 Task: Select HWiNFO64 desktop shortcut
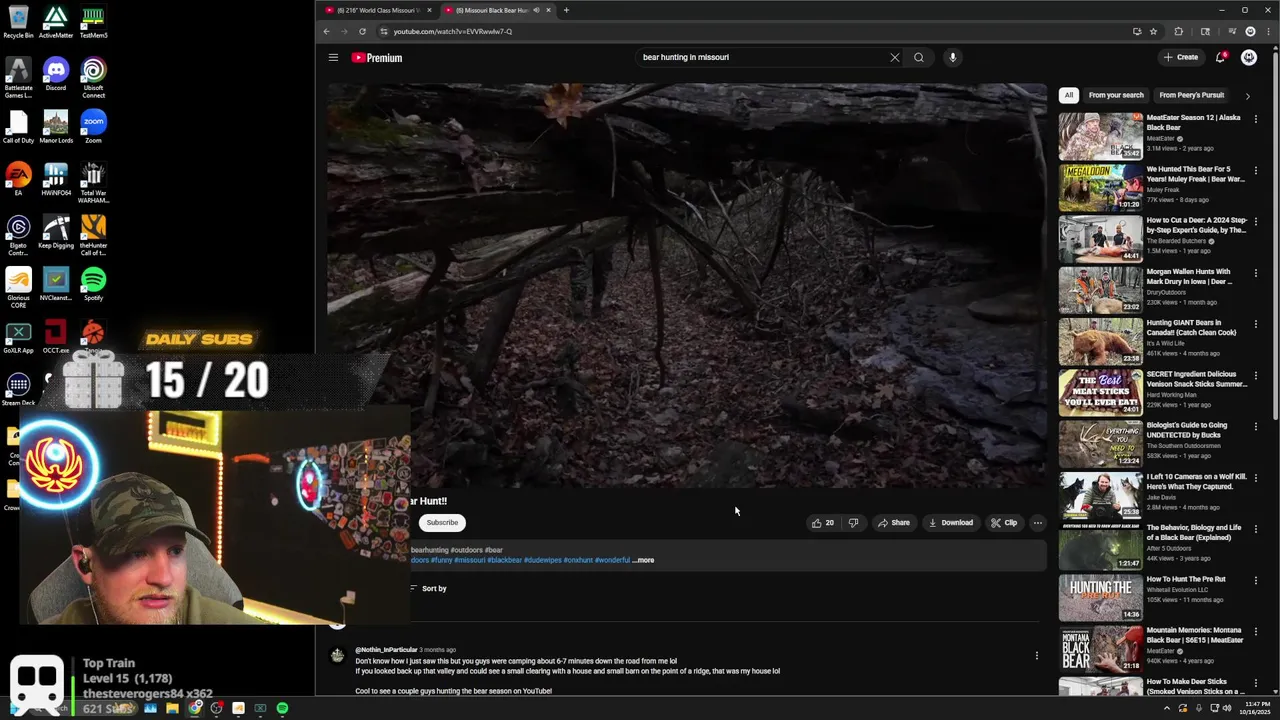56,179
